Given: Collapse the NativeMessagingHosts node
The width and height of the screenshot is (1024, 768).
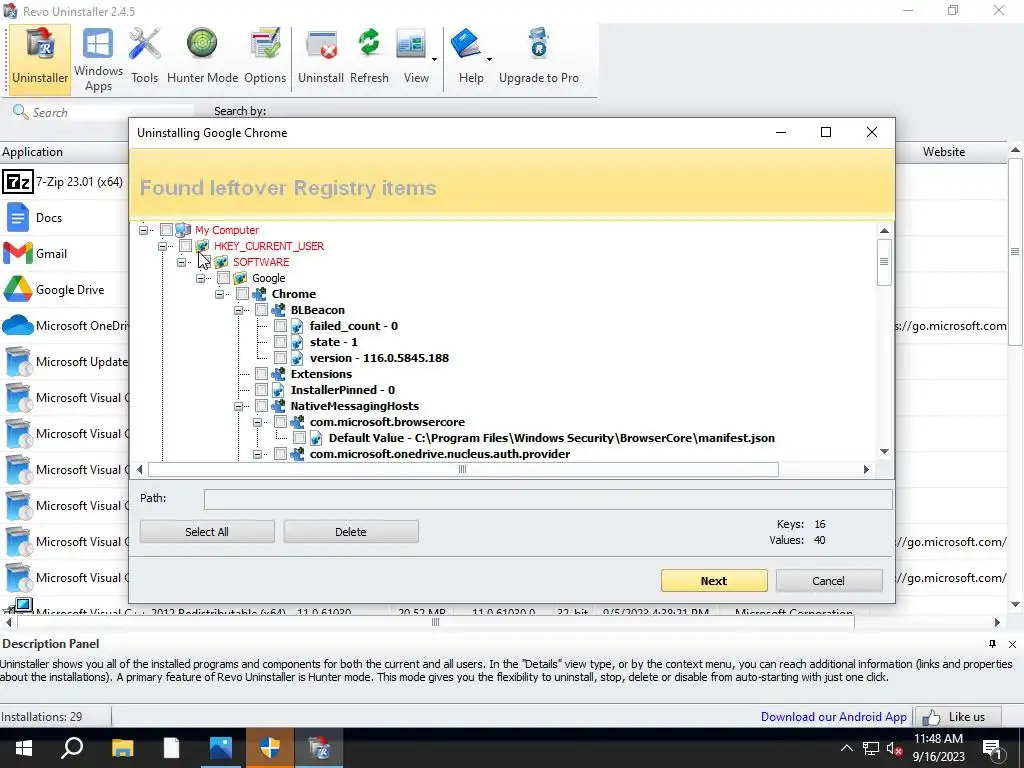Looking at the screenshot, I should (x=238, y=406).
